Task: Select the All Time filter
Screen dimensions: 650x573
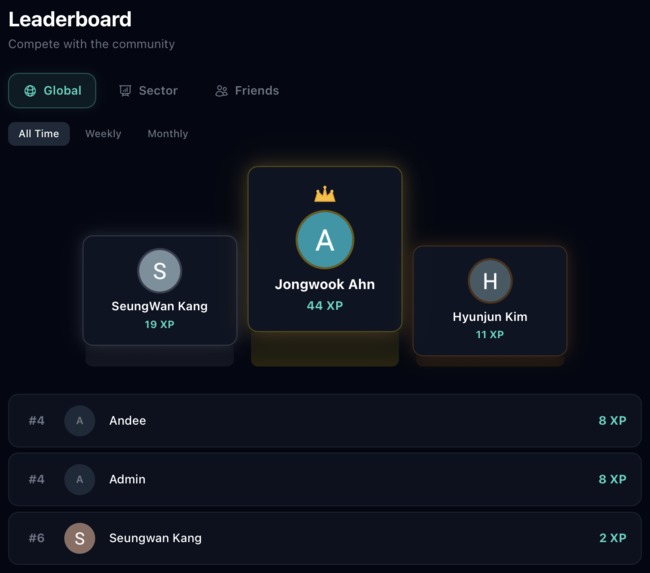Action: [x=39, y=134]
